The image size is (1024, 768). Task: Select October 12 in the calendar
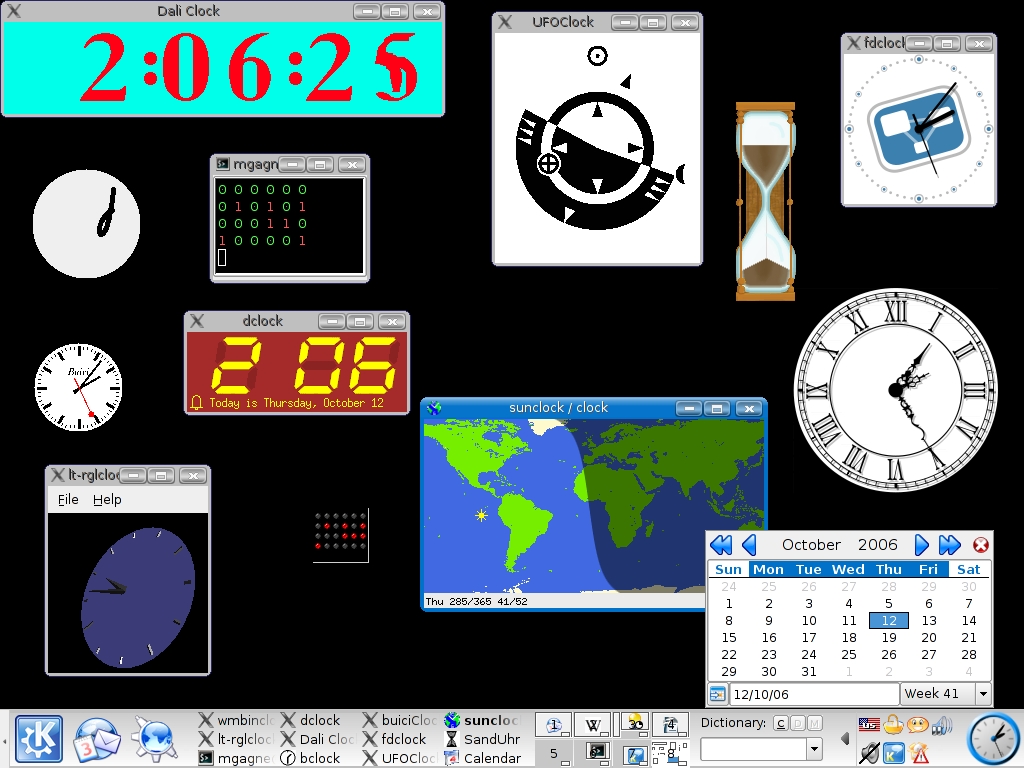point(889,620)
